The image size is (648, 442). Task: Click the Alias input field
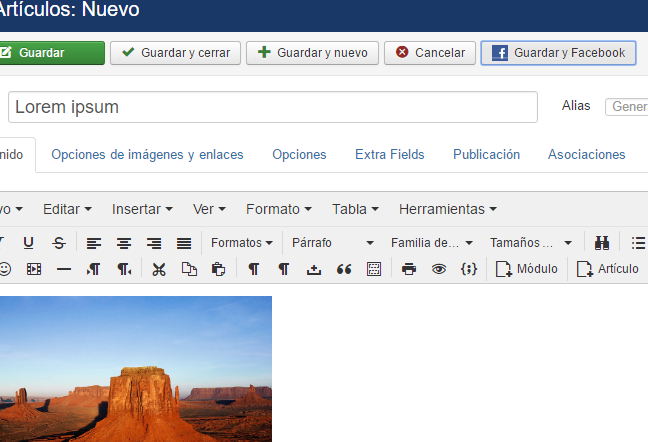tap(627, 107)
